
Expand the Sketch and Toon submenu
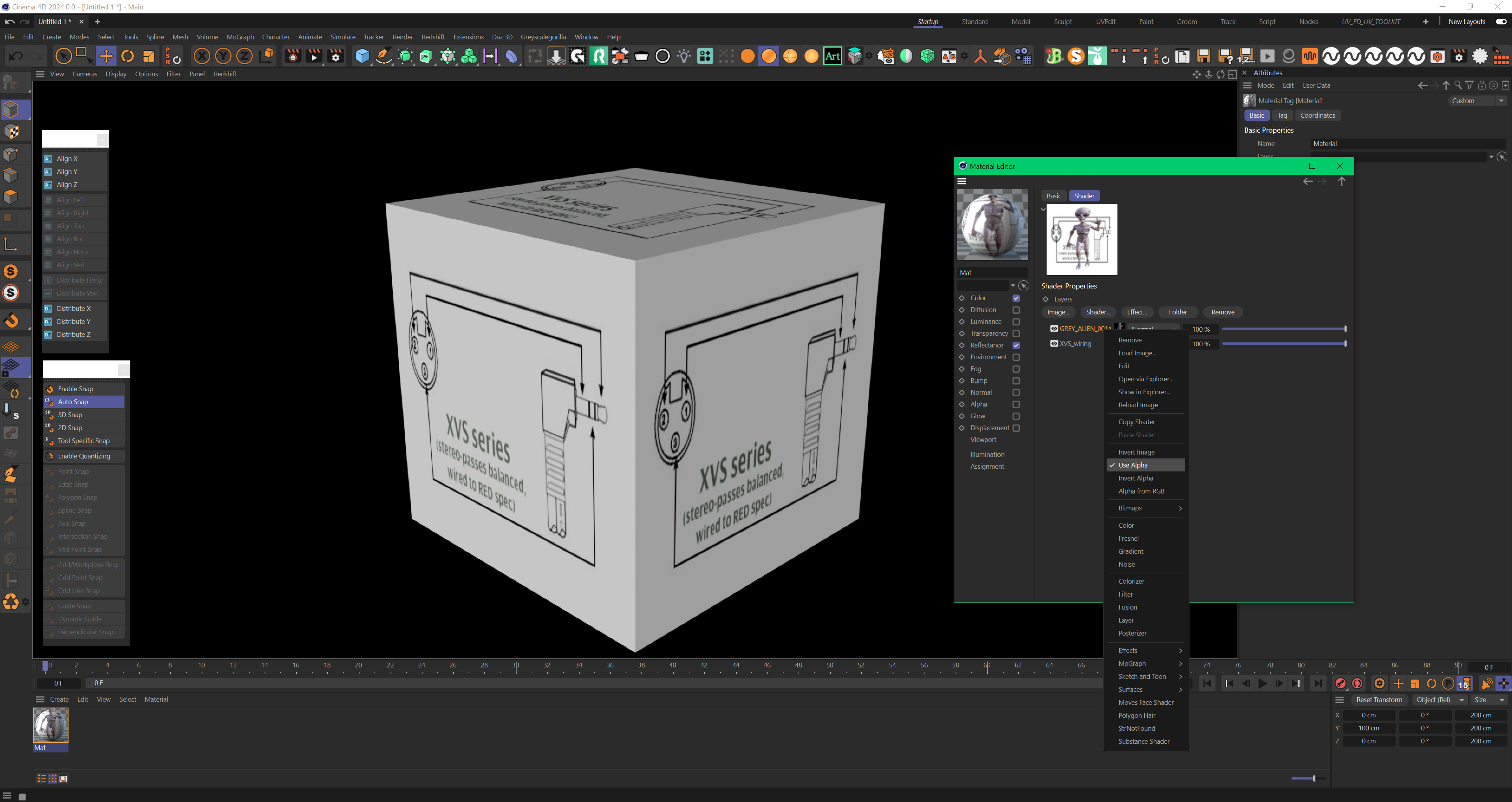pos(1146,676)
